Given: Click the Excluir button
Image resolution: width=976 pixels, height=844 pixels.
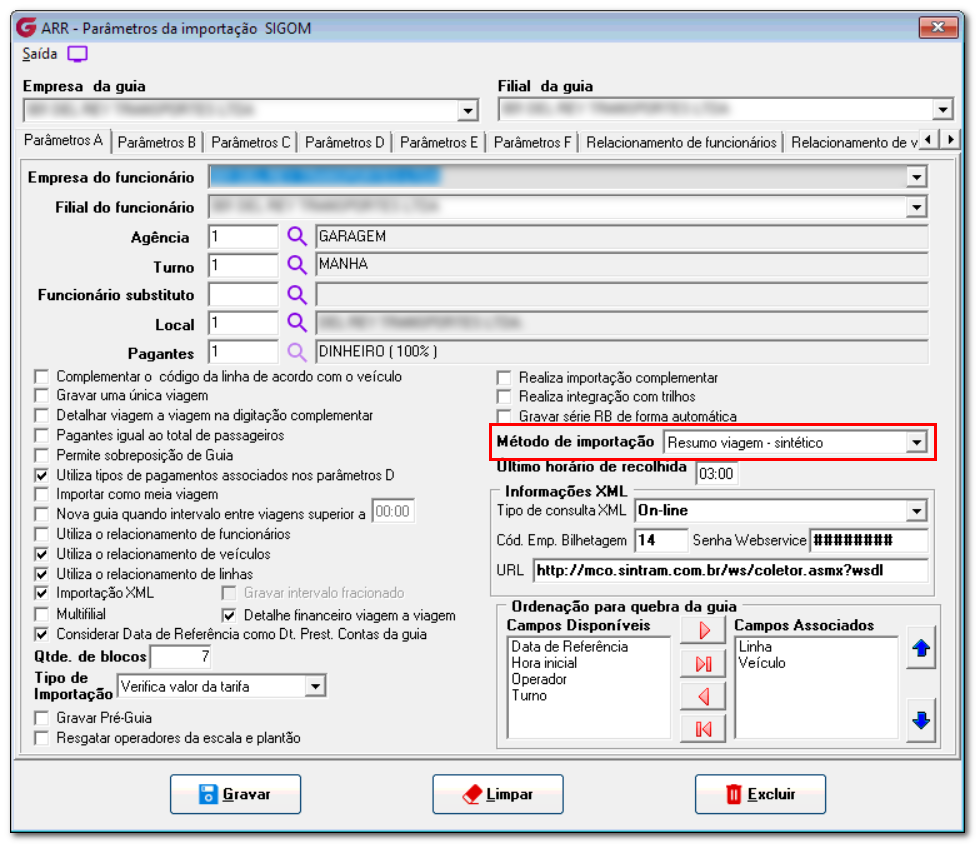Looking at the screenshot, I should pos(761,794).
